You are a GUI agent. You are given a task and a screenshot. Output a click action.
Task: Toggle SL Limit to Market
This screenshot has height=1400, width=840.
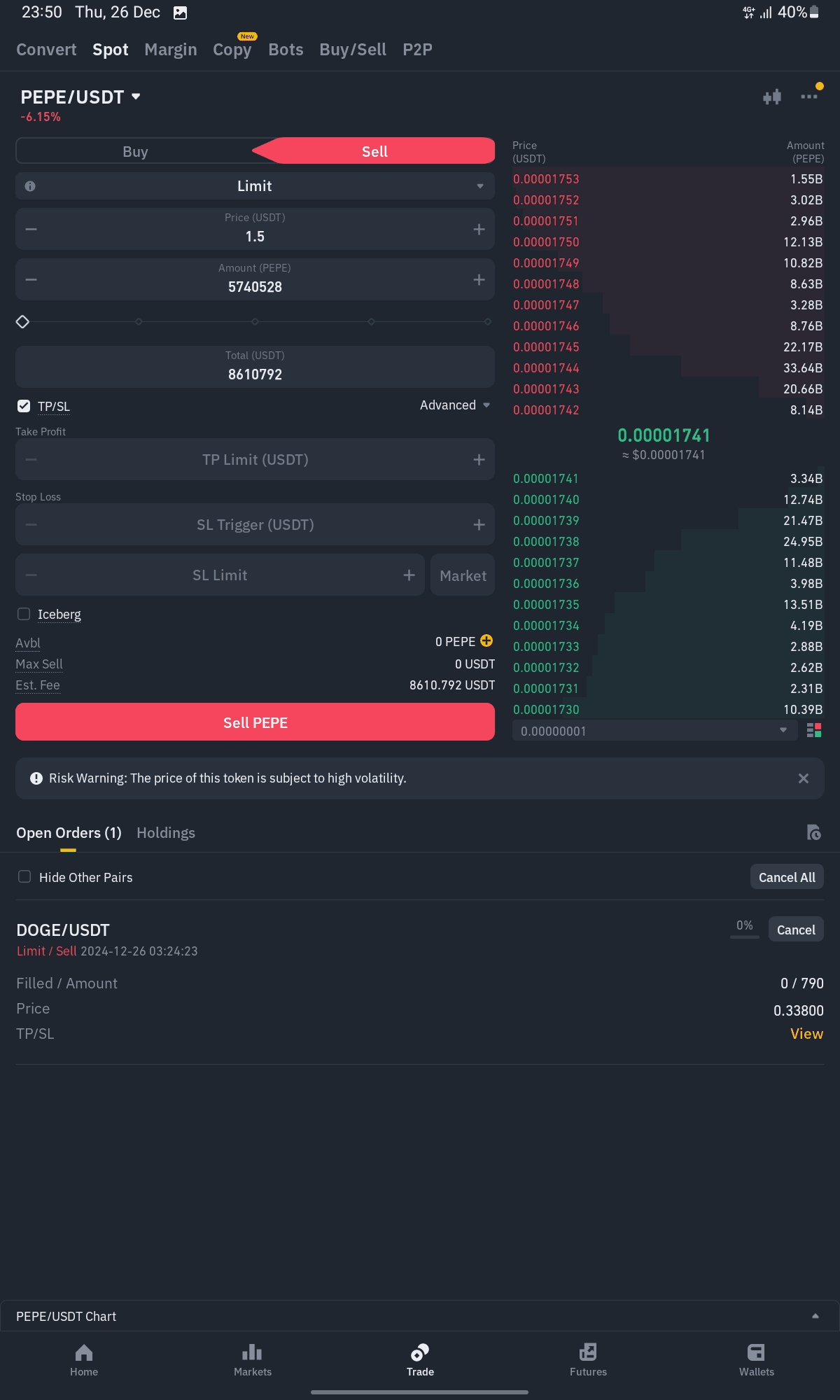pyautogui.click(x=463, y=575)
